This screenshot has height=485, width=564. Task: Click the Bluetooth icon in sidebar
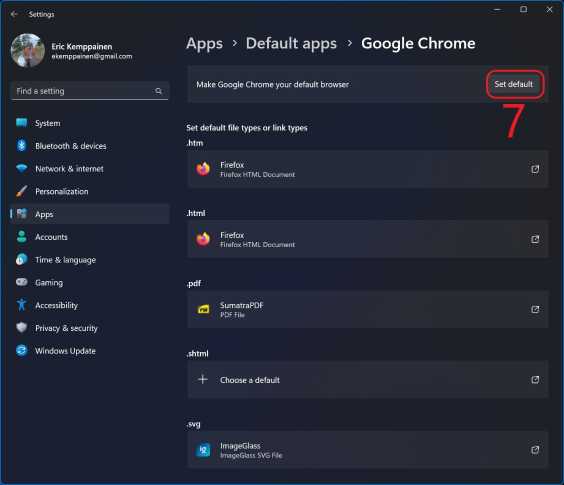[x=22, y=145]
